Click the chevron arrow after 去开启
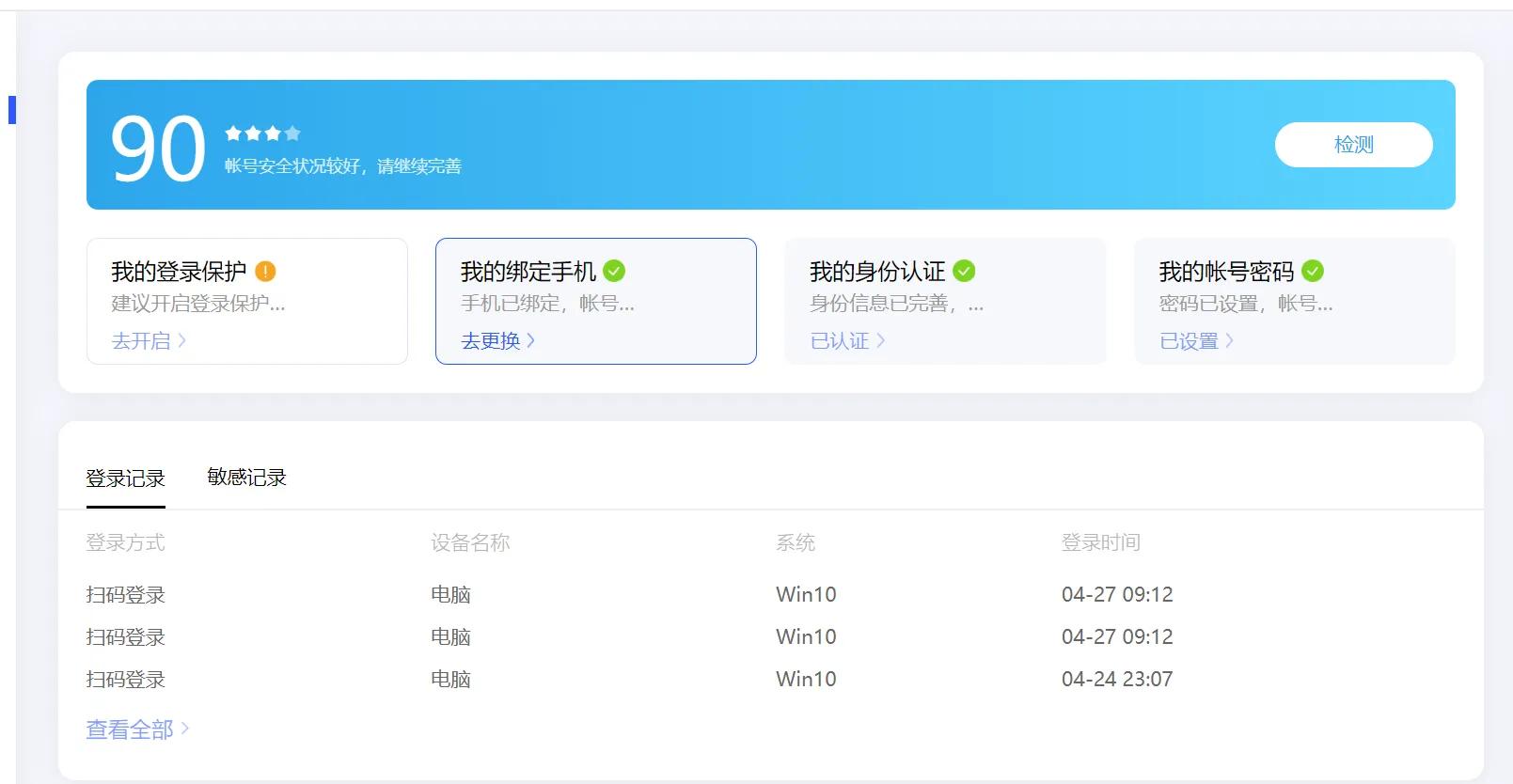This screenshot has height=784, width=1513. pyautogui.click(x=182, y=340)
